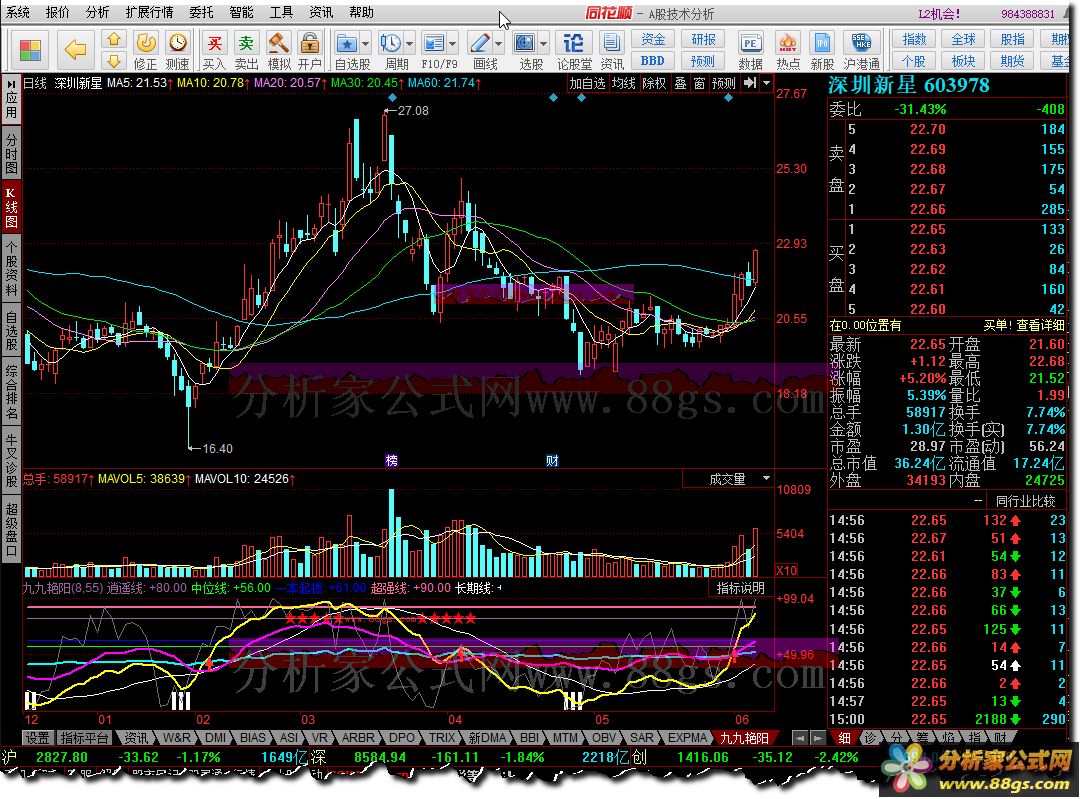Image resolution: width=1081 pixels, height=799 pixels.
Task: Click the 资金 button
Action: 653,39
